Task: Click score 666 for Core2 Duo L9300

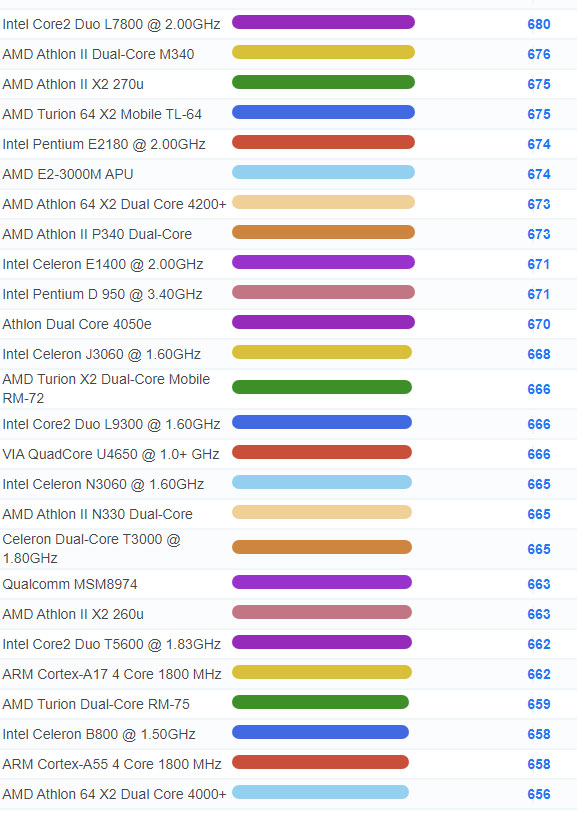Action: (x=539, y=425)
